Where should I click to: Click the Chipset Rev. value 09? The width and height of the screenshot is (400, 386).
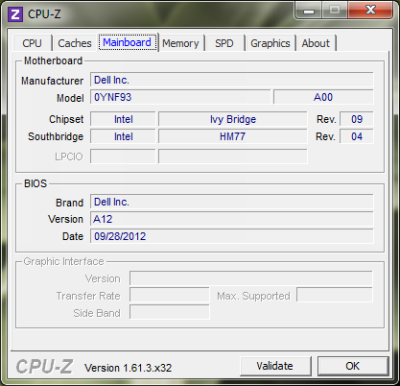click(x=356, y=119)
